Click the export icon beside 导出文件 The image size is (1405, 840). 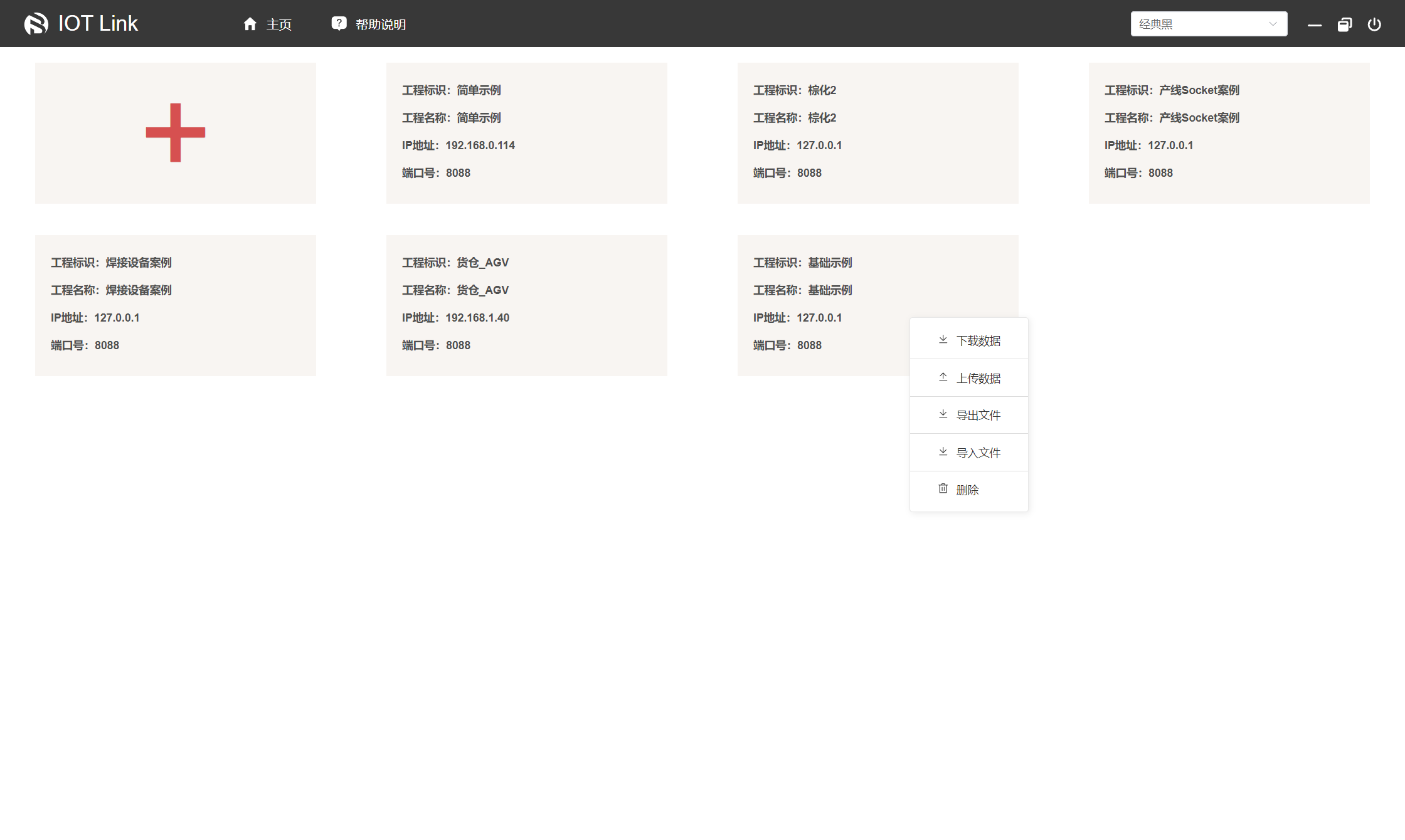(x=943, y=414)
